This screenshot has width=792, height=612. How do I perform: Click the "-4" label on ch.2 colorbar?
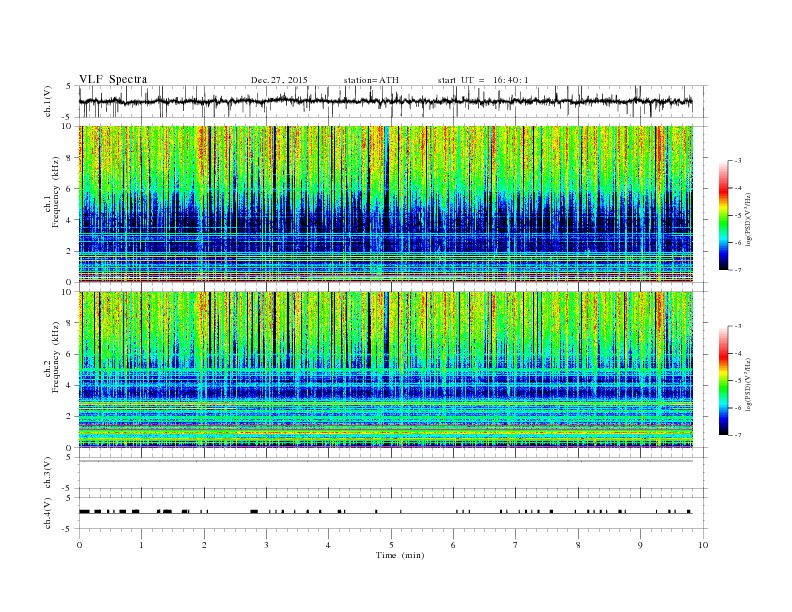[738, 353]
